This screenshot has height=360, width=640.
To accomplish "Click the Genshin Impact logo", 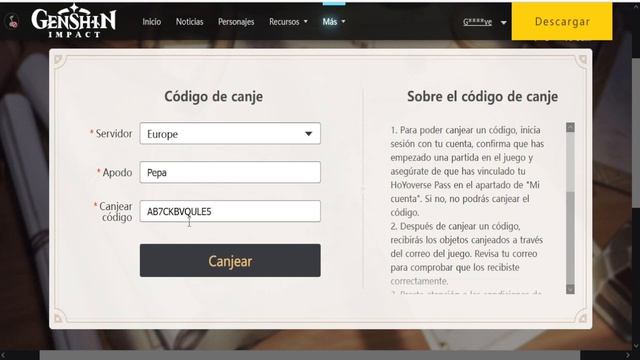I will pyautogui.click(x=73, y=21).
